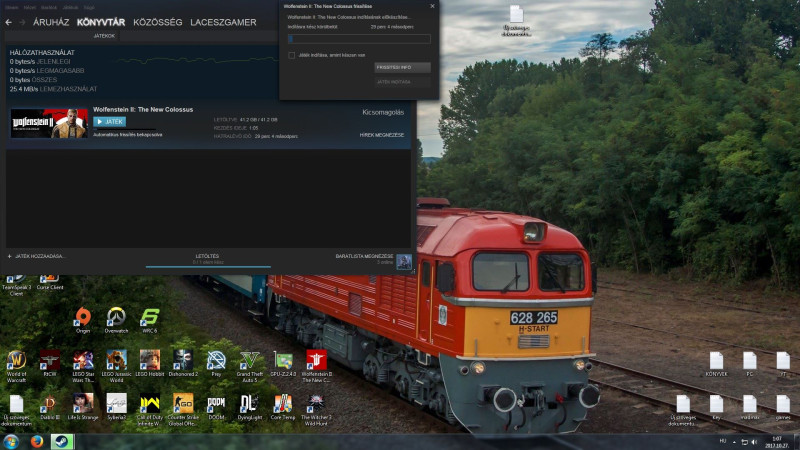This screenshot has height=450, width=800.
Task: Select Life Is Strange desktop icon
Action: (x=83, y=407)
